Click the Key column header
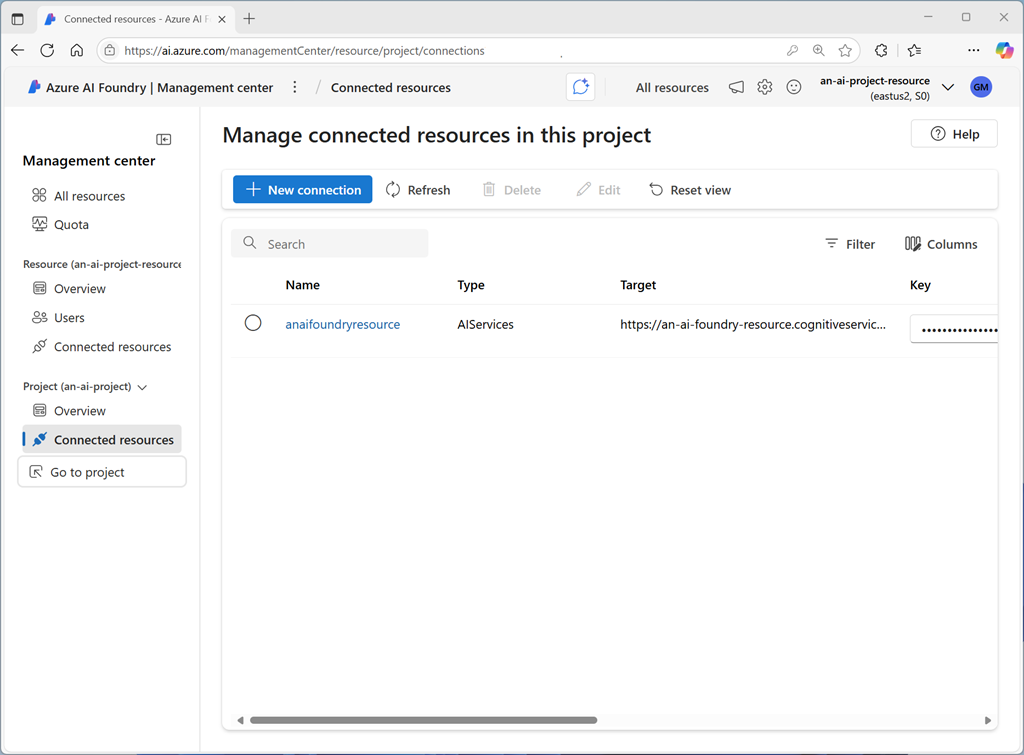This screenshot has width=1024, height=755. point(920,285)
